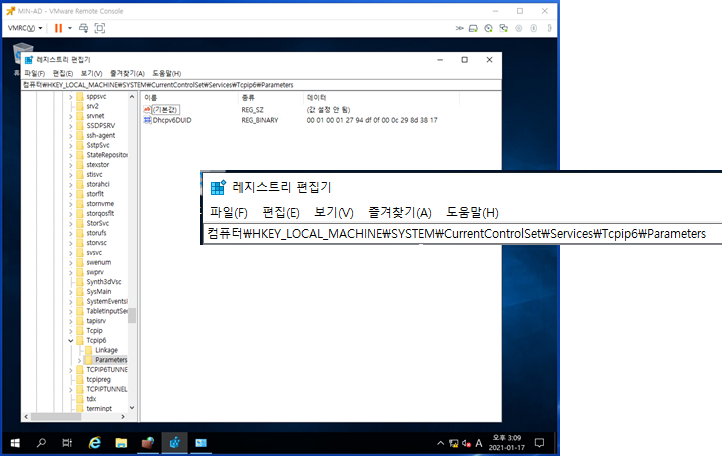This screenshot has width=722, height=456.
Task: Click the string value icon beside (기본값)
Action: [x=147, y=110]
